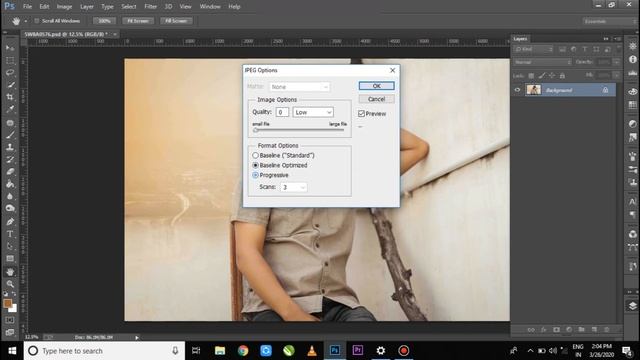Select Baseline Optimized format option
This screenshot has width=640, height=360.
coord(256,165)
